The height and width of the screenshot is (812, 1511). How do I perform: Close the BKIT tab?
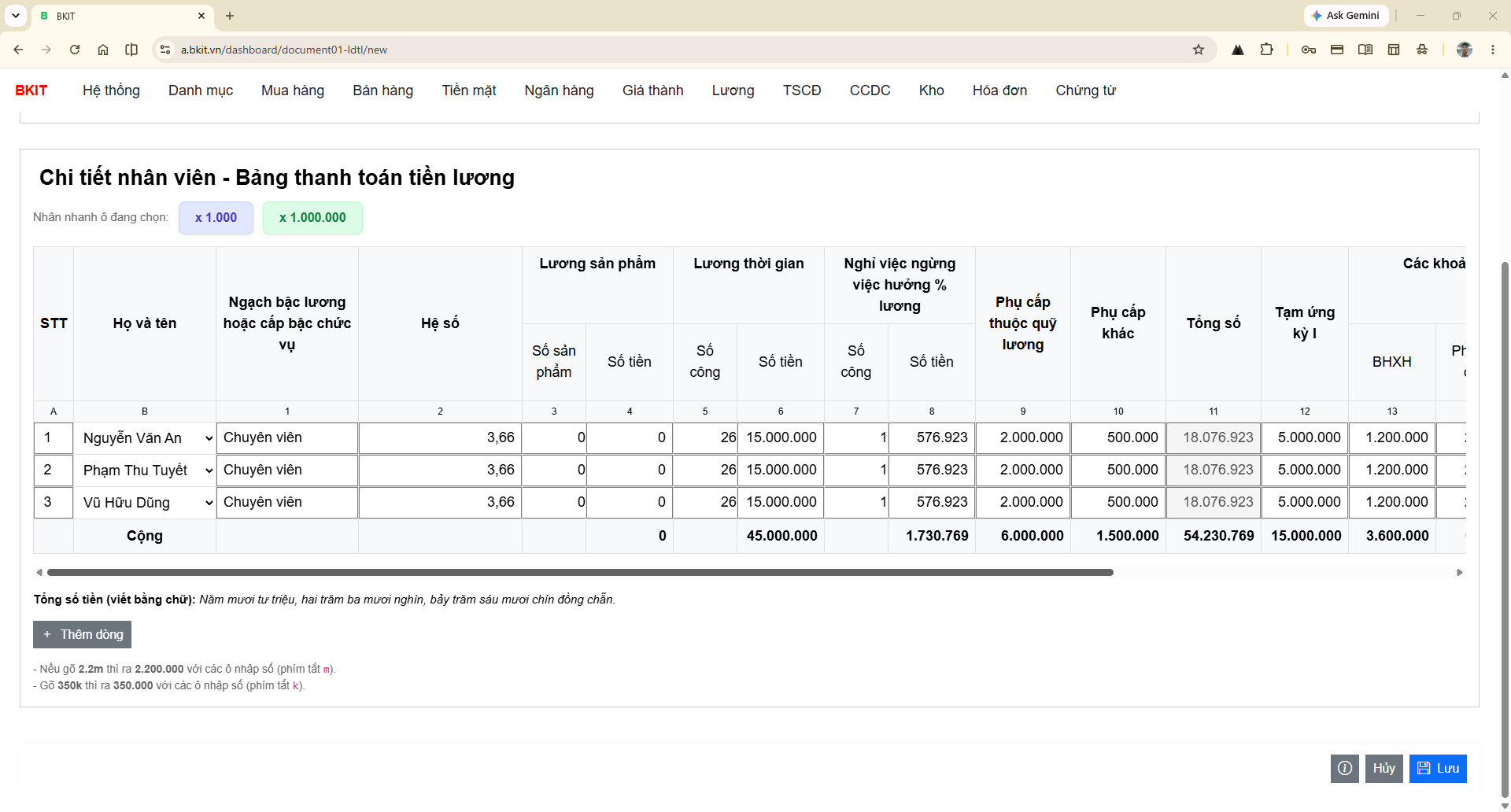(201, 16)
